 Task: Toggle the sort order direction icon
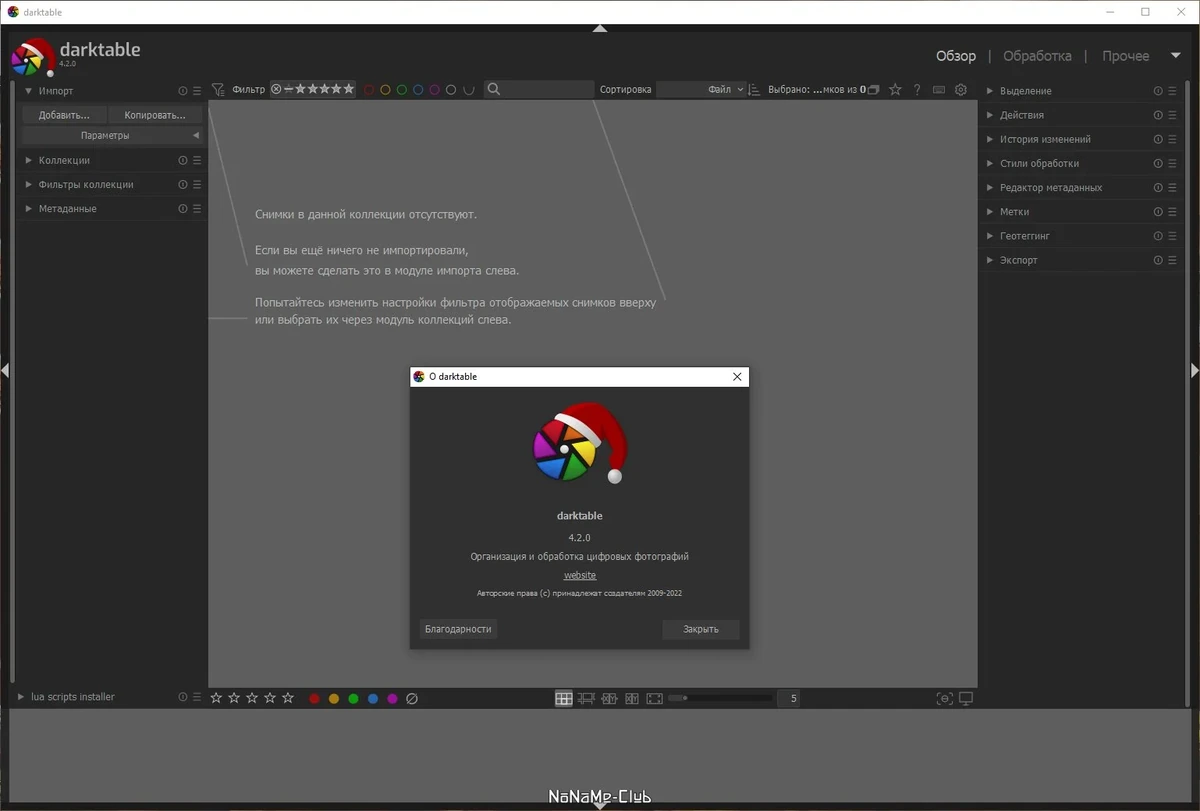pos(754,90)
